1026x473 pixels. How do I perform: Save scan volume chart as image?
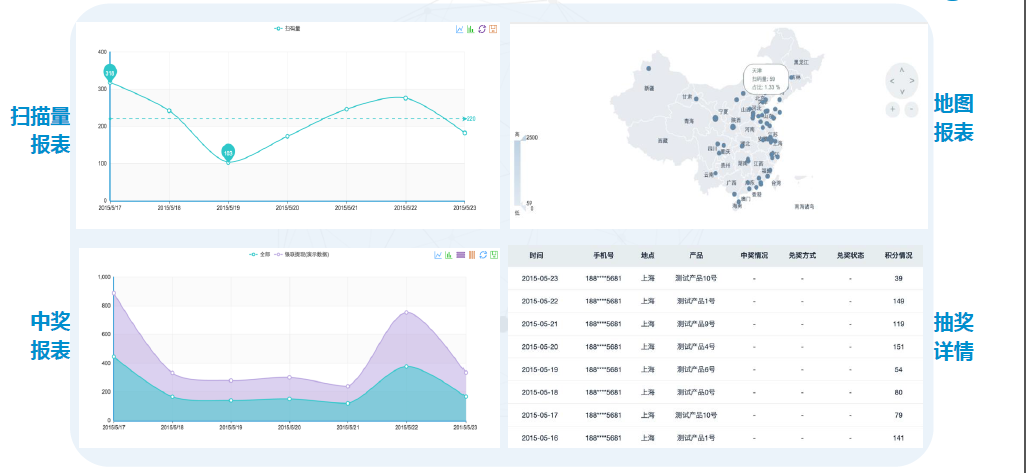[493, 29]
